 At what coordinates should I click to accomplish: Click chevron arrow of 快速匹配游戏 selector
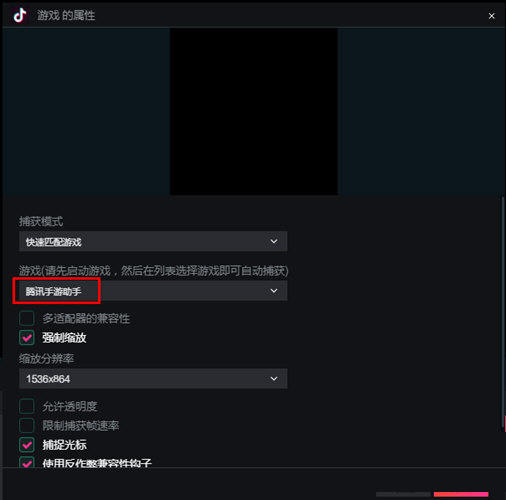point(274,241)
